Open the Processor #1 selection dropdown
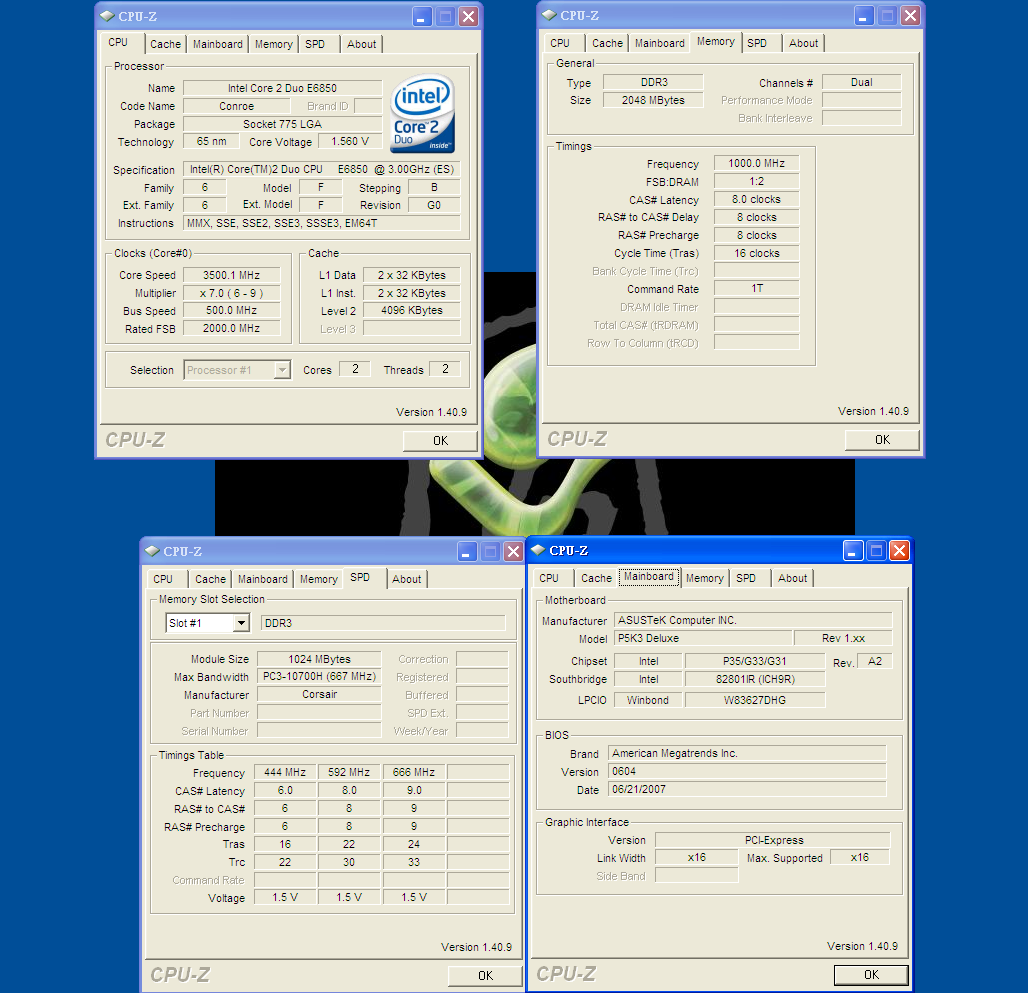 click(x=282, y=370)
